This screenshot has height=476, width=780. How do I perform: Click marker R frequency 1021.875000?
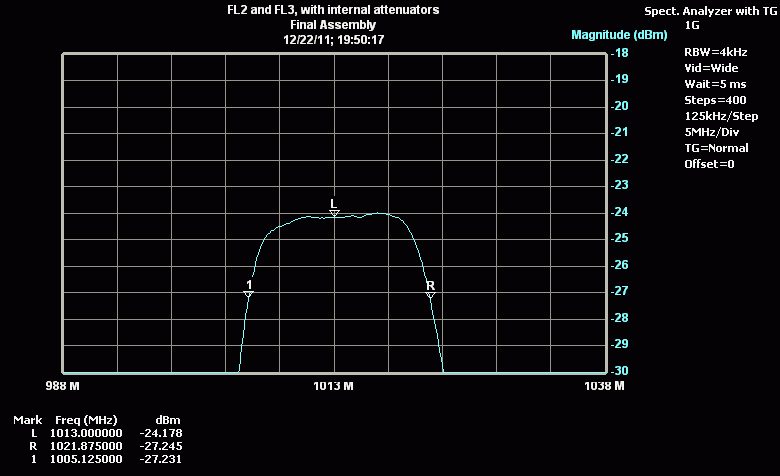(86, 446)
